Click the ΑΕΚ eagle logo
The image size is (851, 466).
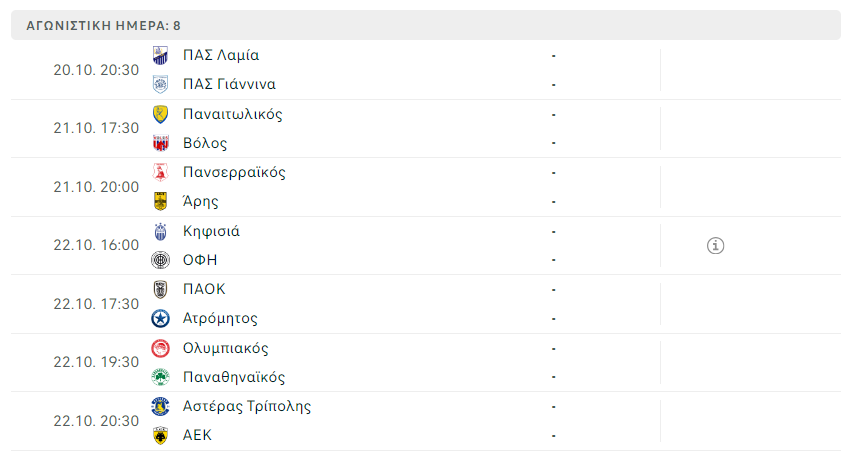tap(160, 436)
